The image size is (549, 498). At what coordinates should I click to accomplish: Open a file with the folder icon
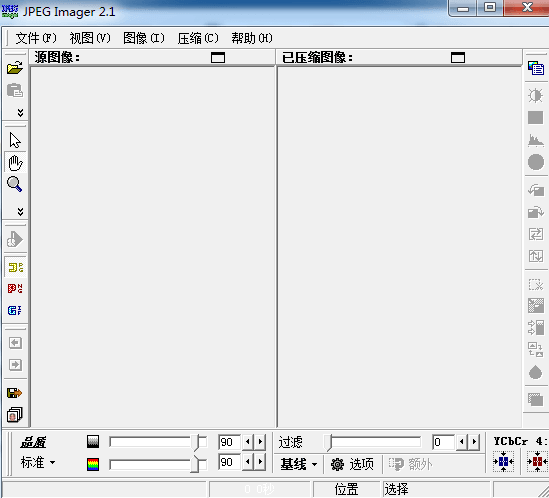(15, 68)
